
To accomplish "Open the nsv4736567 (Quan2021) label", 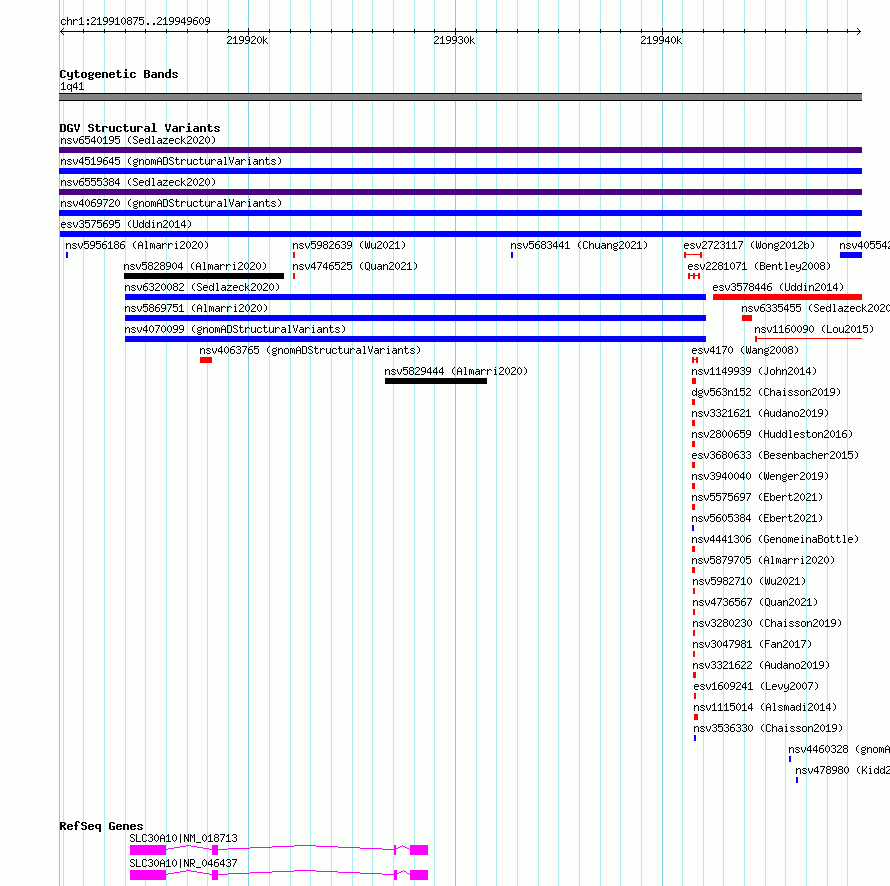I will (x=755, y=602).
